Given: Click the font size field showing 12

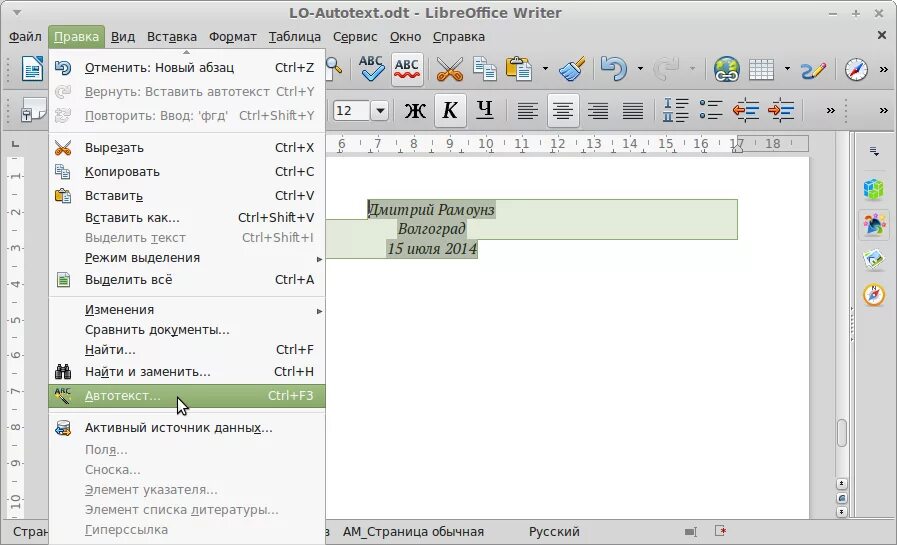Looking at the screenshot, I should coord(351,110).
